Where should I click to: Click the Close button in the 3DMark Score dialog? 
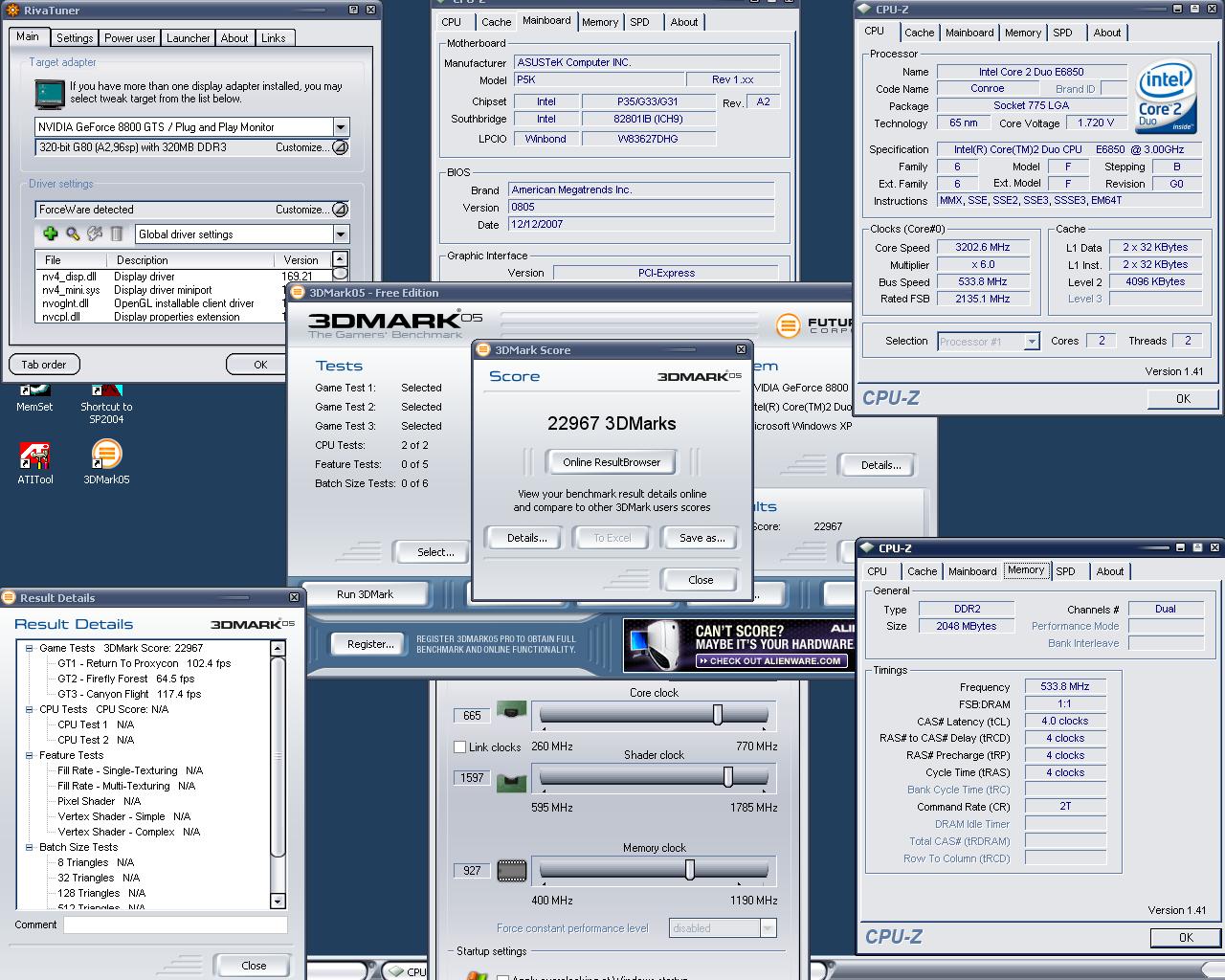click(x=701, y=579)
